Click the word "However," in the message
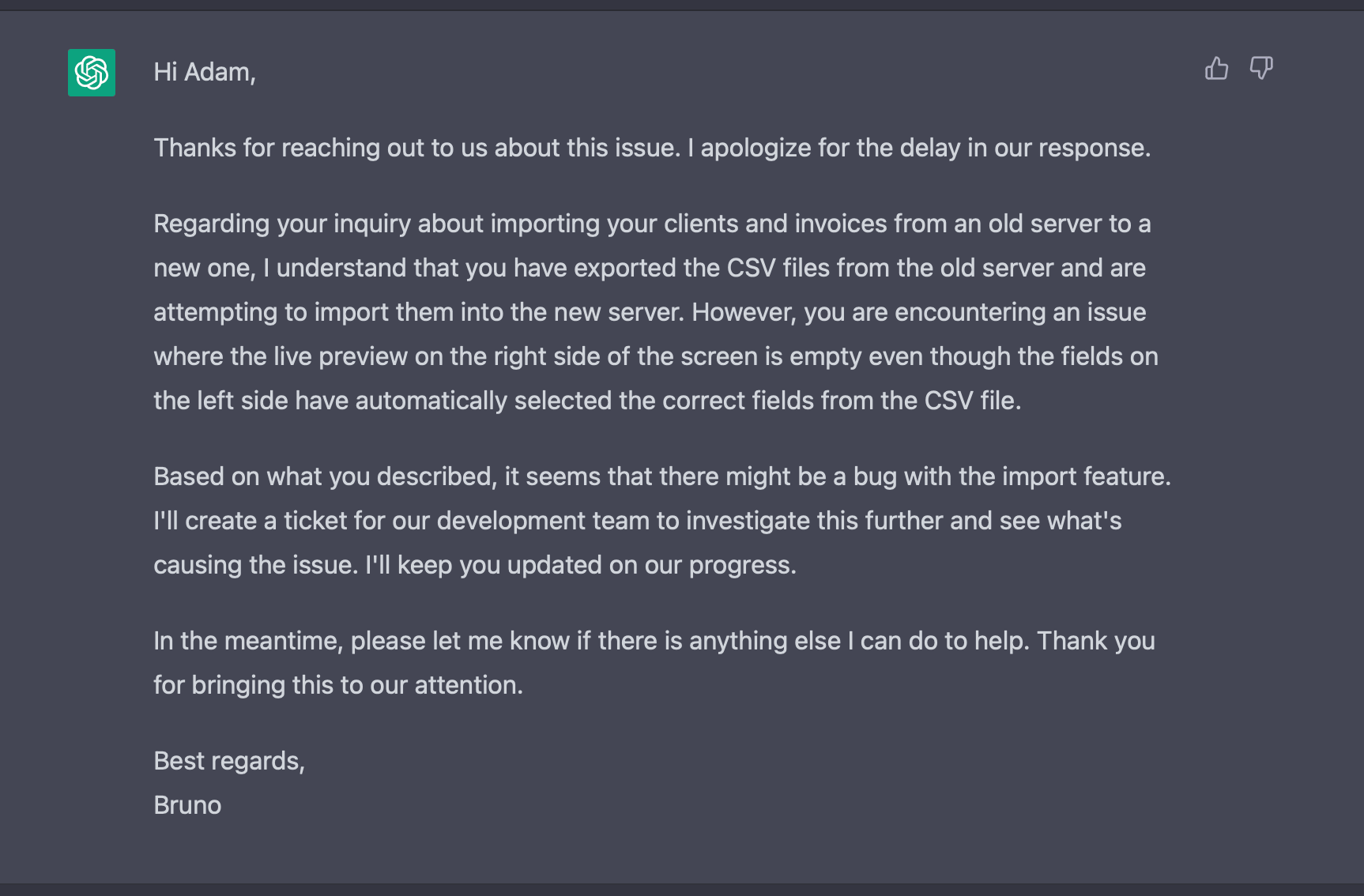The image size is (1364, 896). coord(744,312)
